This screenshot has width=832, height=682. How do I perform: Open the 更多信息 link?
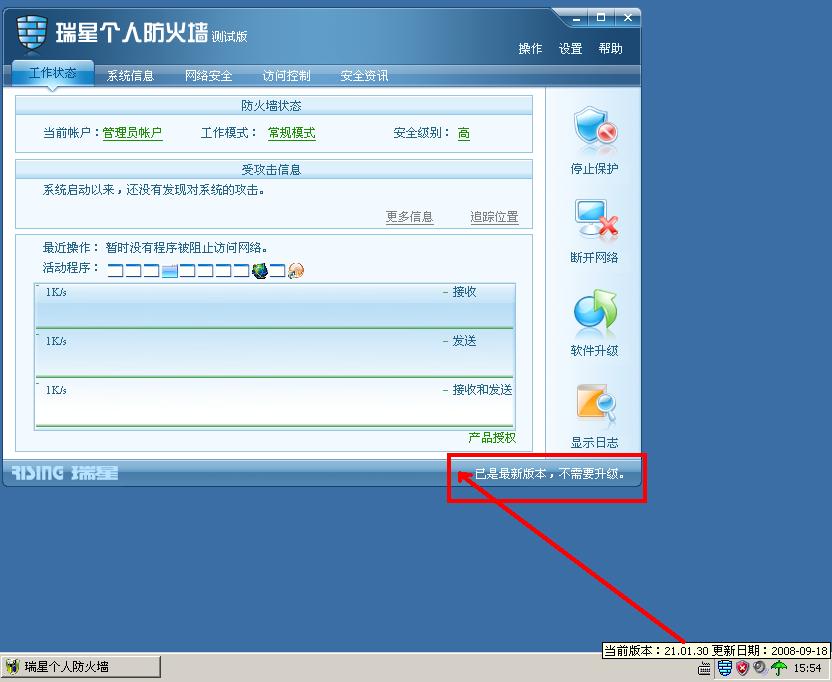point(410,217)
